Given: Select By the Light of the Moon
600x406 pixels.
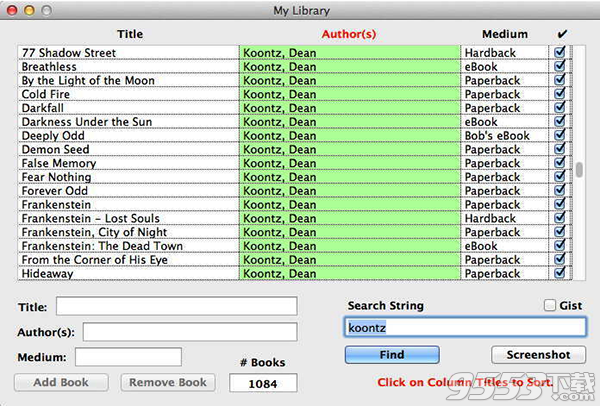Looking at the screenshot, I should tap(129, 80).
